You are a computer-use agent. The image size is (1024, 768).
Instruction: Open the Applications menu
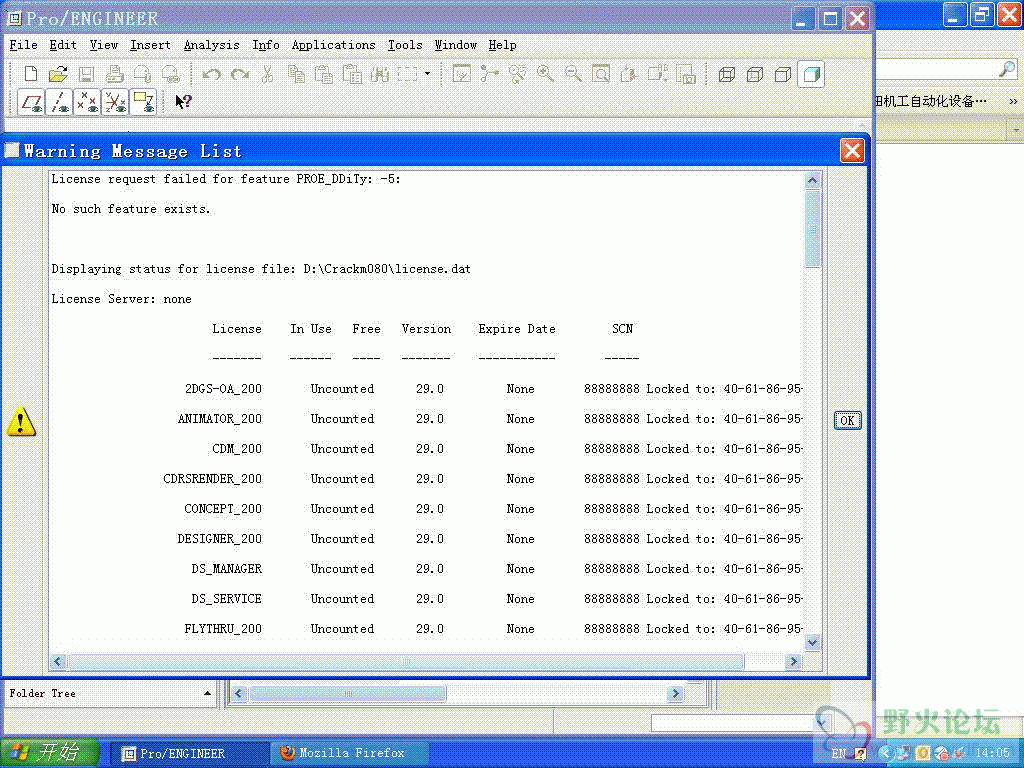click(333, 45)
